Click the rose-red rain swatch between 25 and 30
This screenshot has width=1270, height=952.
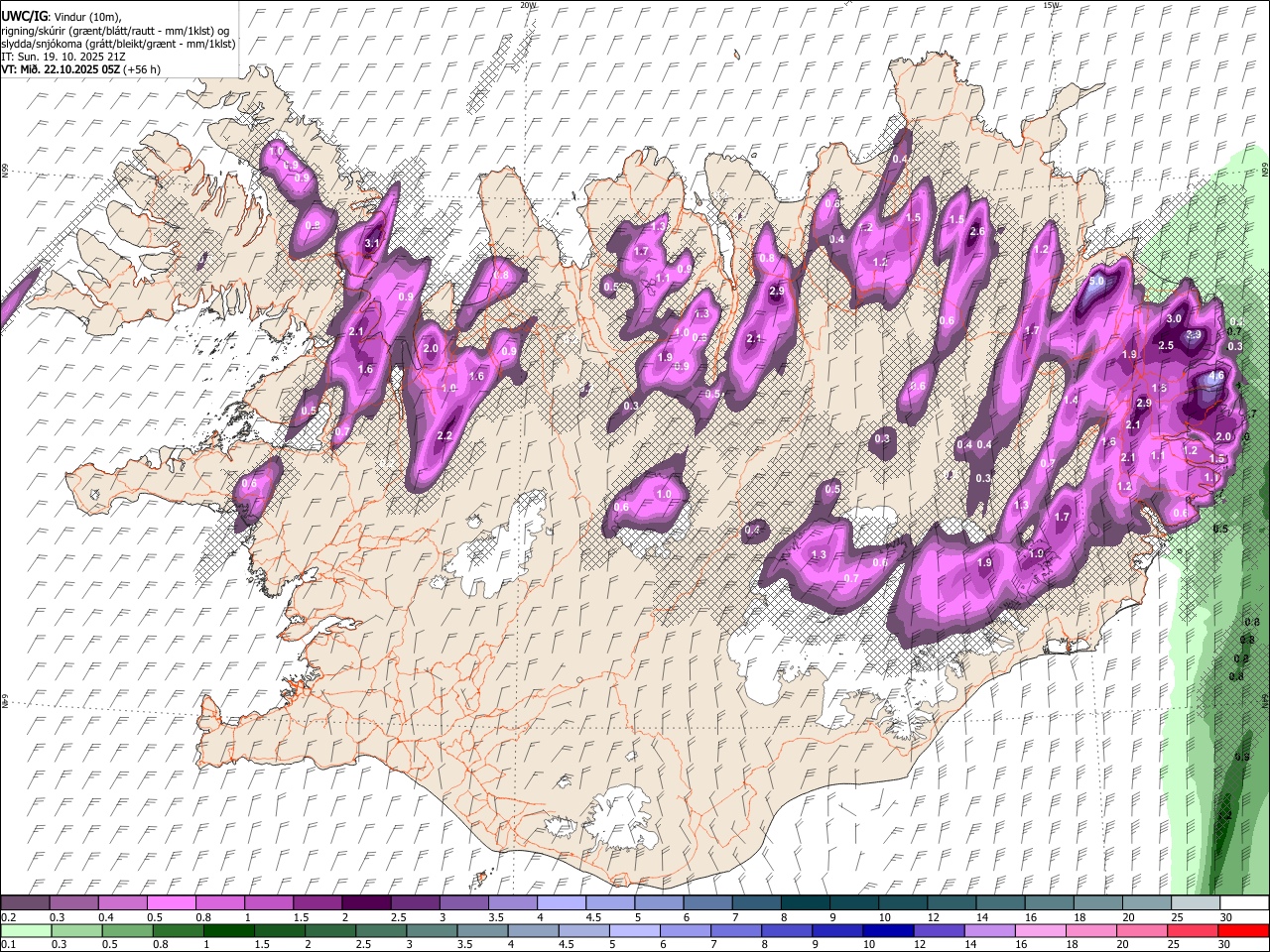1194,930
